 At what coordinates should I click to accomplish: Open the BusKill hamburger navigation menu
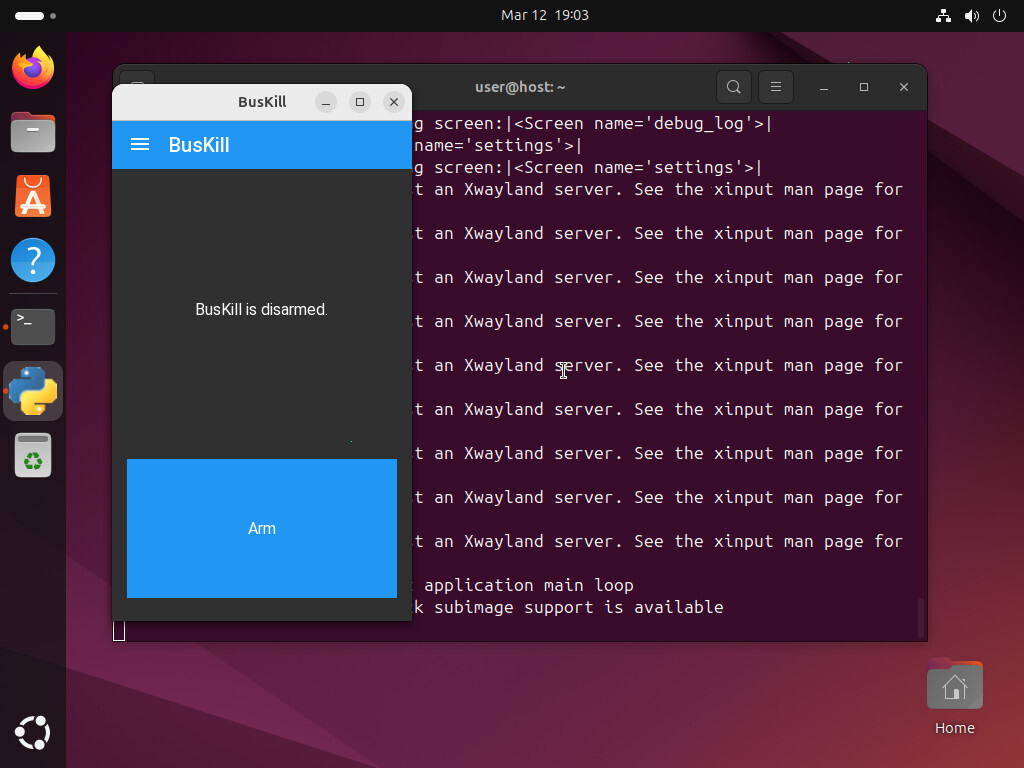point(140,145)
